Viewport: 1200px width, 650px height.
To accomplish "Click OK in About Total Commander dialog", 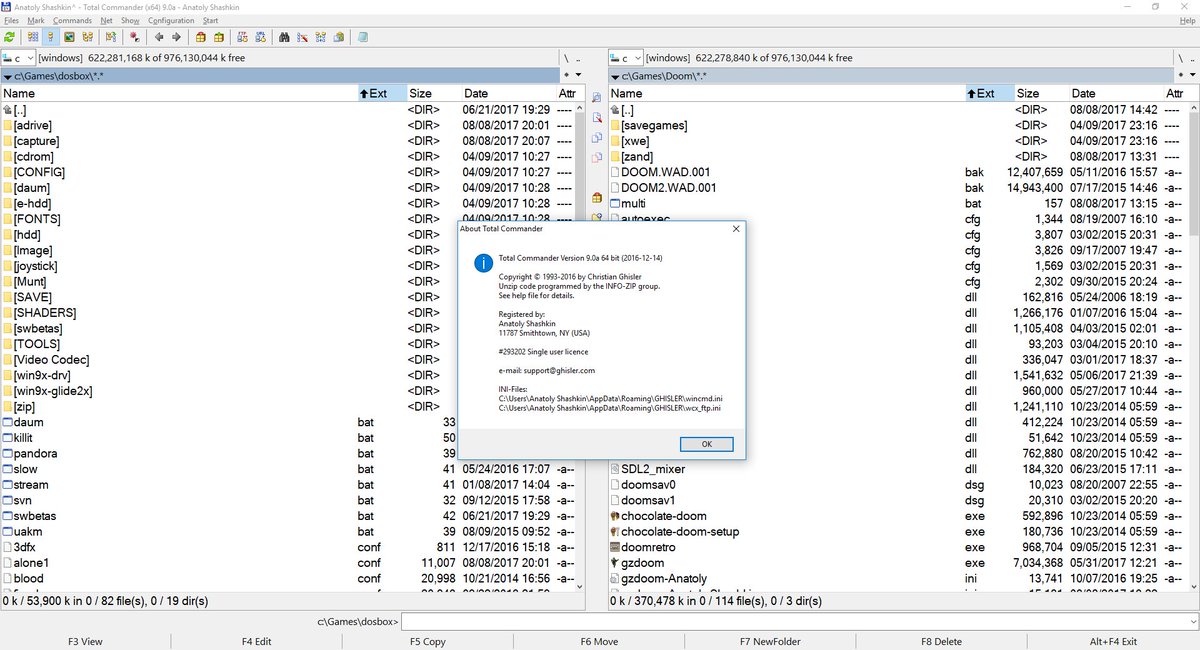I will coord(706,444).
